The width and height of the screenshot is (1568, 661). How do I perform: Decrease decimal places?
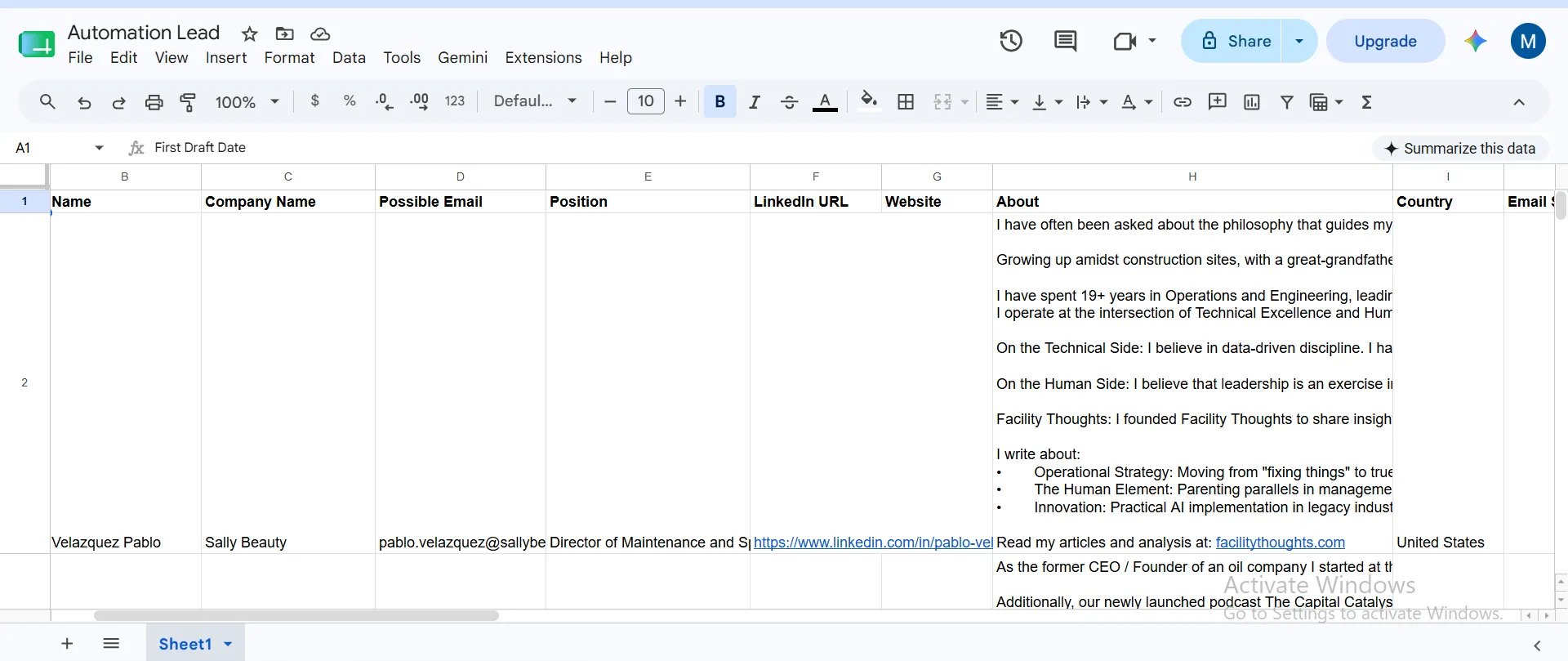pos(384,101)
